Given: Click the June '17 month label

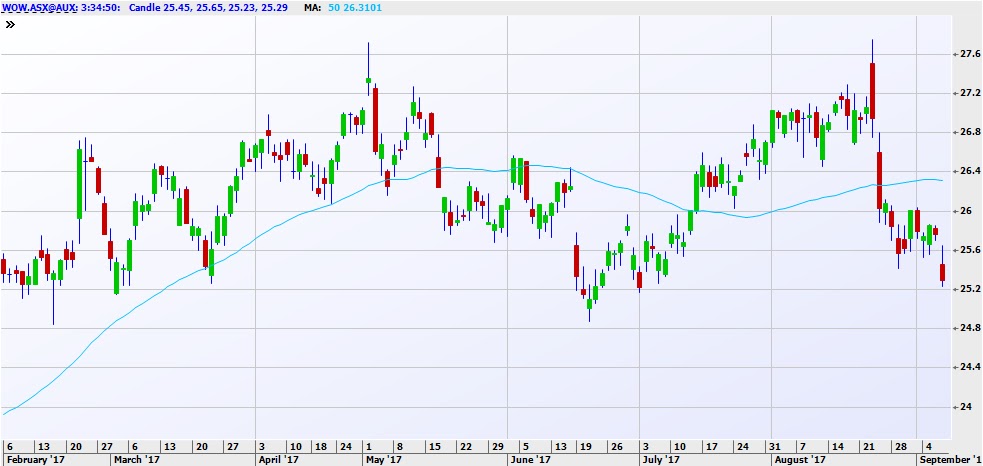Looking at the screenshot, I should tap(528, 460).
